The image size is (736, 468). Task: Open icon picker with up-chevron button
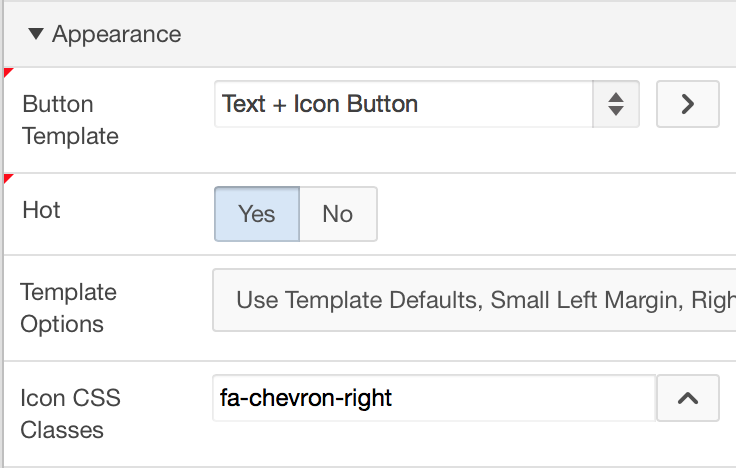pyautogui.click(x=687, y=399)
